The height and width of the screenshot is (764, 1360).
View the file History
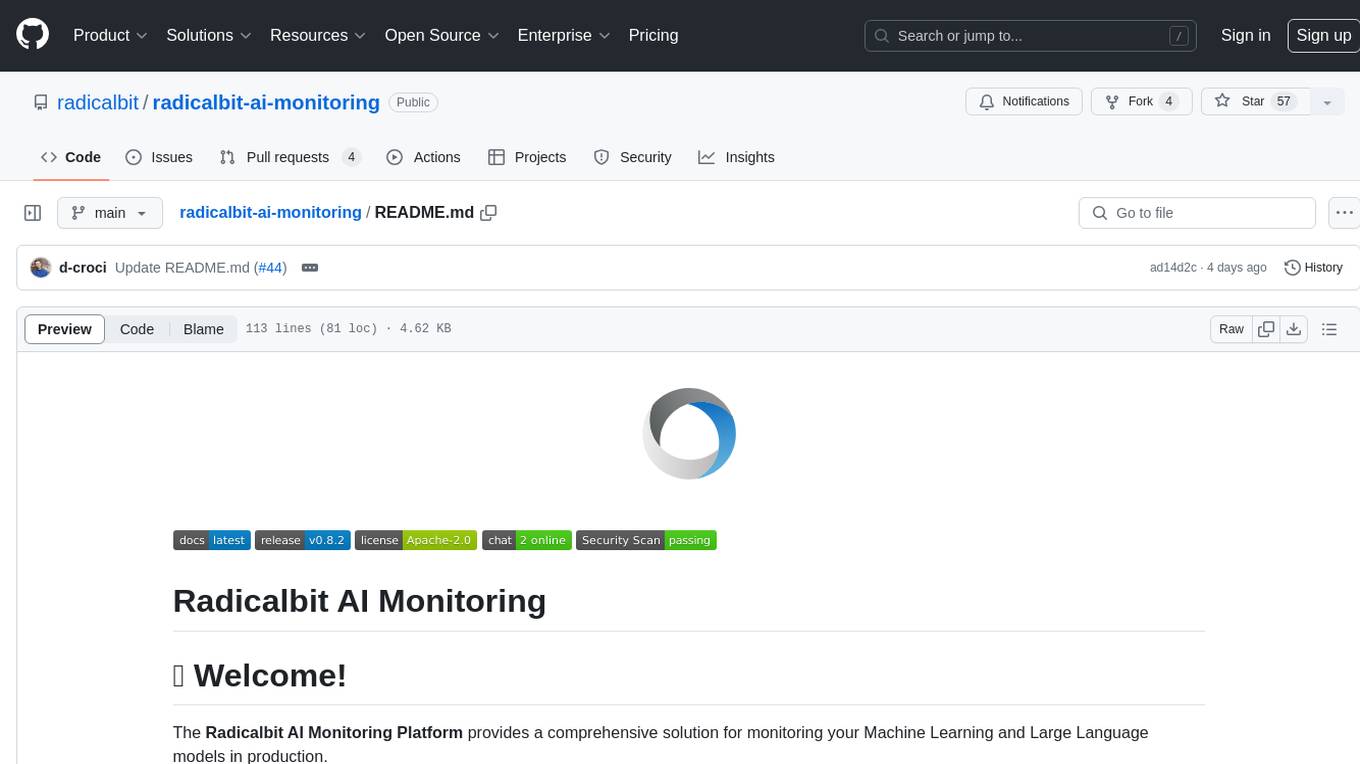[x=1313, y=267]
